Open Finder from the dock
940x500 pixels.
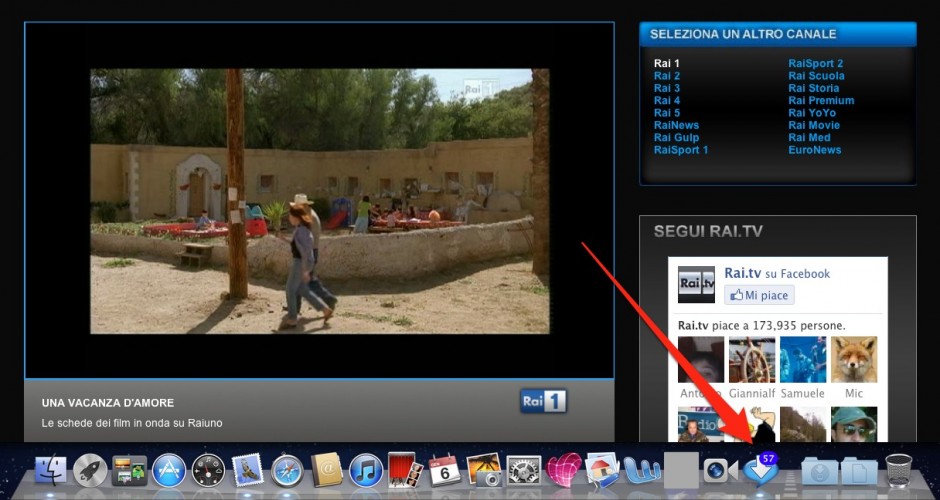coord(51,469)
